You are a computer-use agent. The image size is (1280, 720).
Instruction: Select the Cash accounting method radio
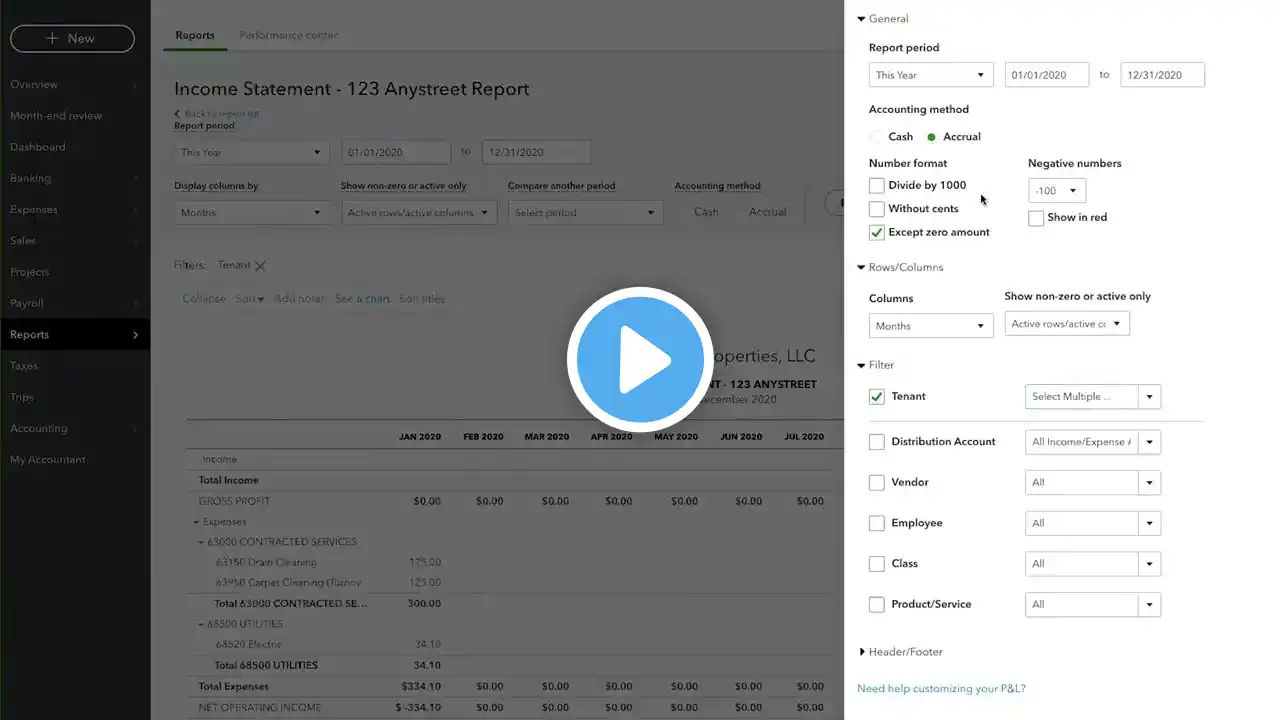[877, 137]
